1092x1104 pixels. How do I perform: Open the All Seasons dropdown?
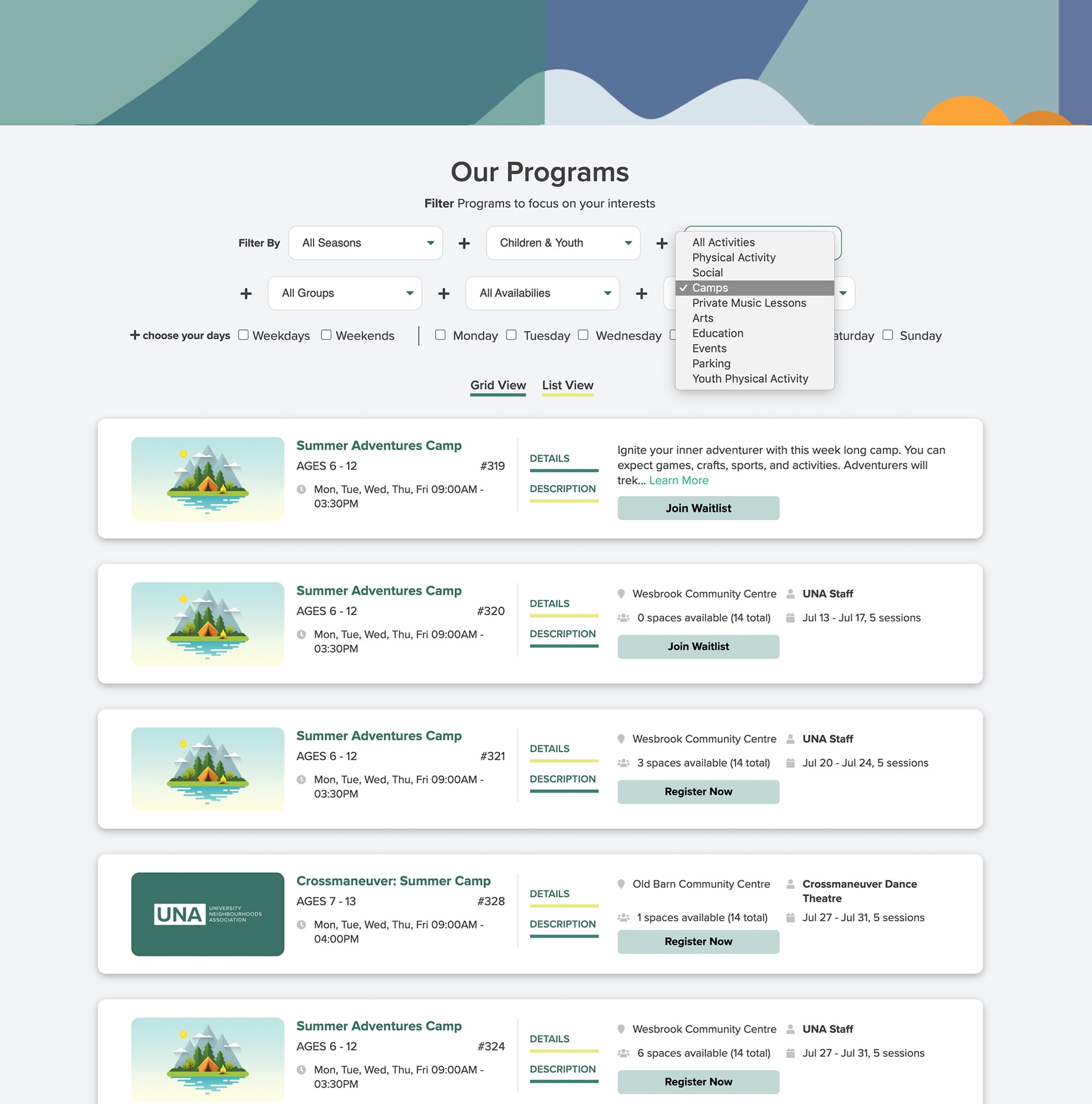tap(365, 243)
